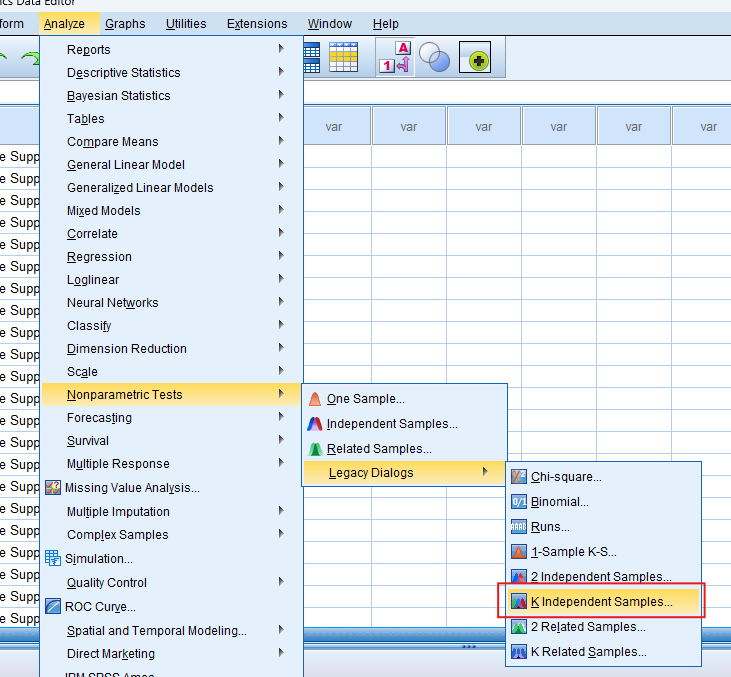
Task: Choose K Independent Samples test
Action: coord(601,602)
